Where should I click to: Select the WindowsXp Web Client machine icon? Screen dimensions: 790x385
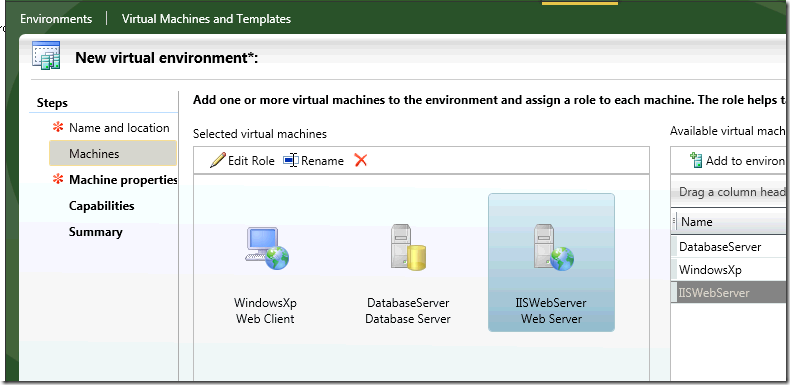(x=267, y=248)
